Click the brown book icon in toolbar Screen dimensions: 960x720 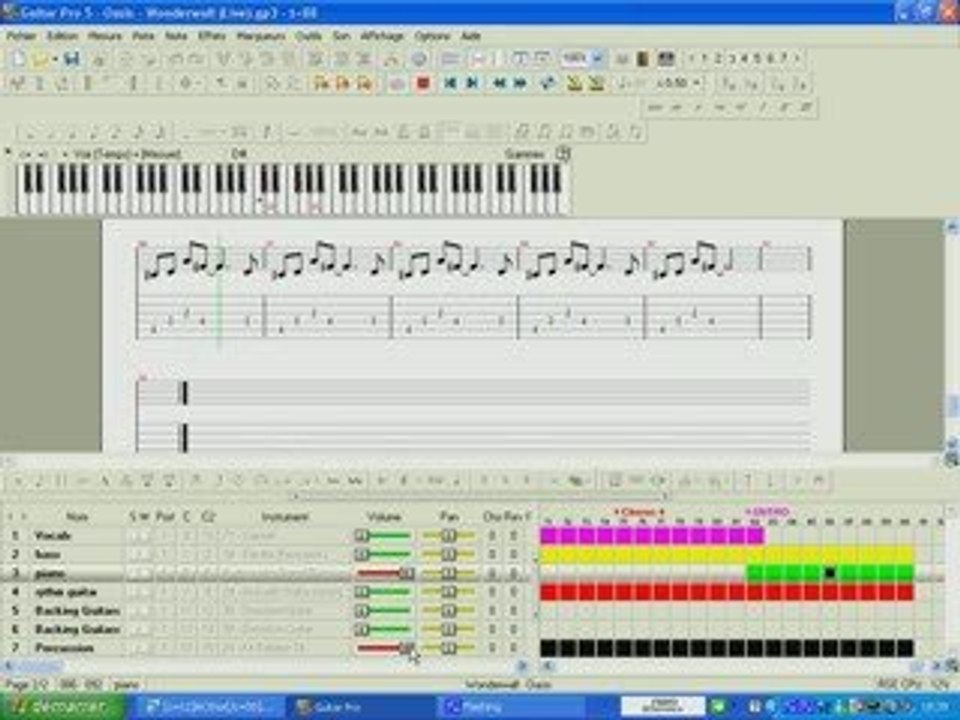pyautogui.click(x=642, y=59)
